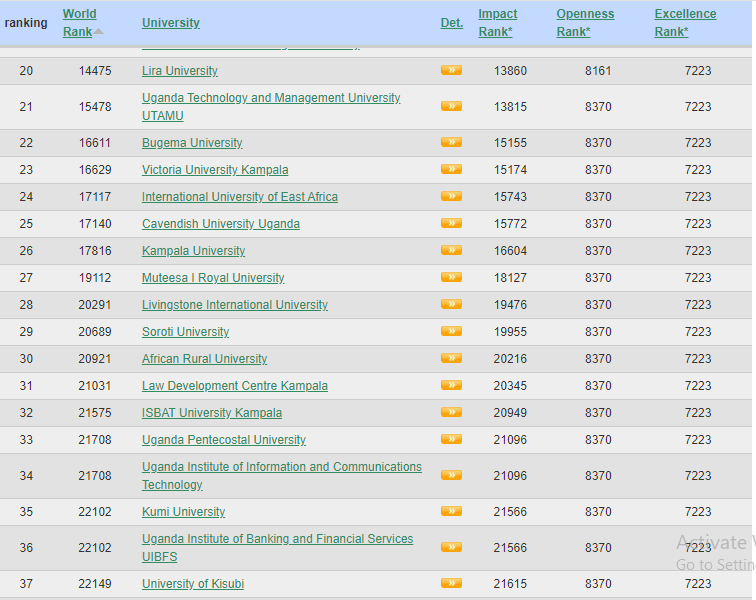Open Lira University link
Viewport: 756px width, 600px height.
click(x=180, y=71)
